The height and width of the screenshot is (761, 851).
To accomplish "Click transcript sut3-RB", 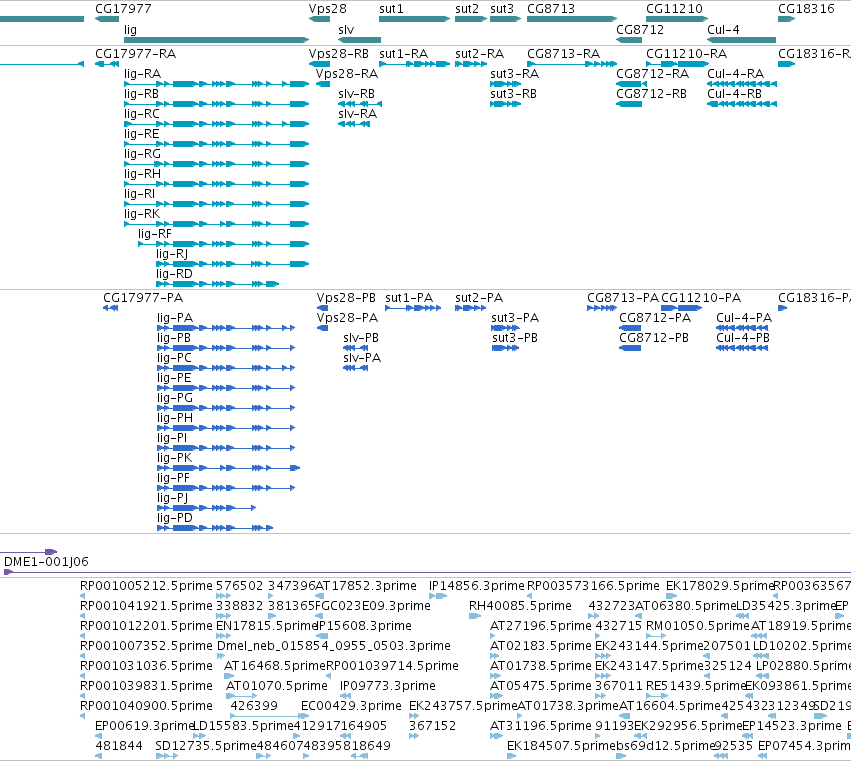I will coord(505,104).
